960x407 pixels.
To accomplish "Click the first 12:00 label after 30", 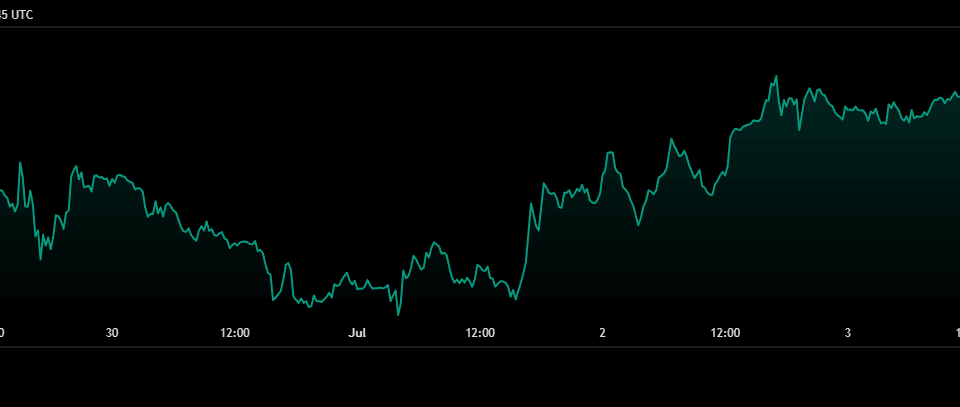I will (235, 333).
